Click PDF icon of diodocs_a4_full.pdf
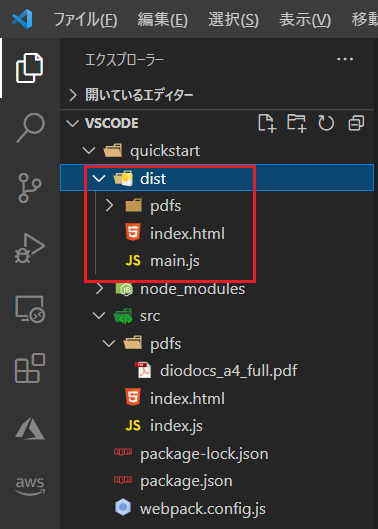This screenshot has width=378, height=529. point(143,370)
